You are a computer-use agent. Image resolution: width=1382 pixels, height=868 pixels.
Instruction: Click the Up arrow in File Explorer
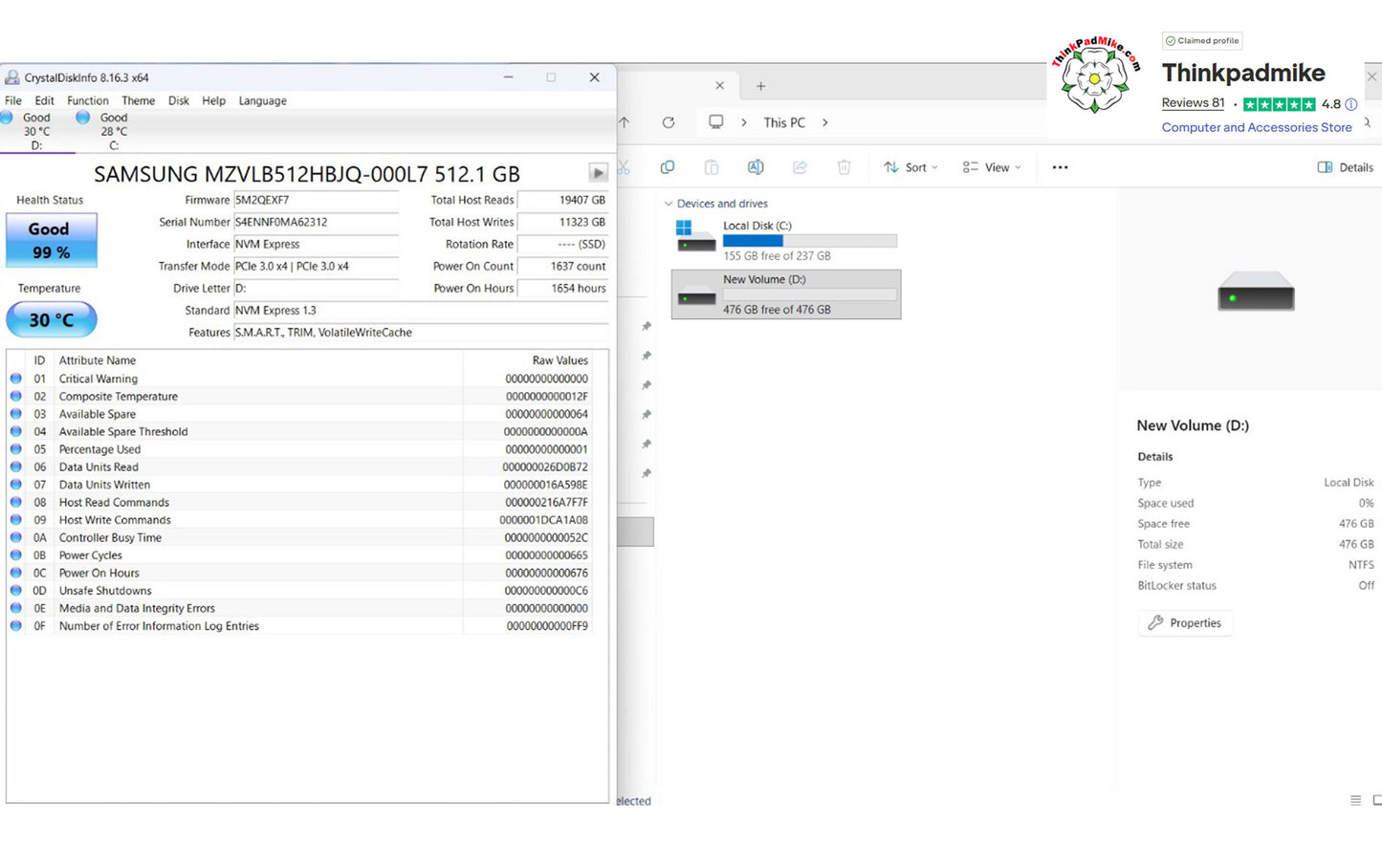pos(625,122)
